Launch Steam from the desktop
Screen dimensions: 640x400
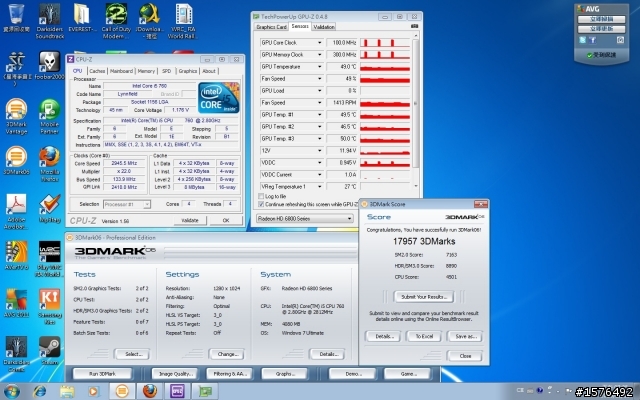[49, 351]
